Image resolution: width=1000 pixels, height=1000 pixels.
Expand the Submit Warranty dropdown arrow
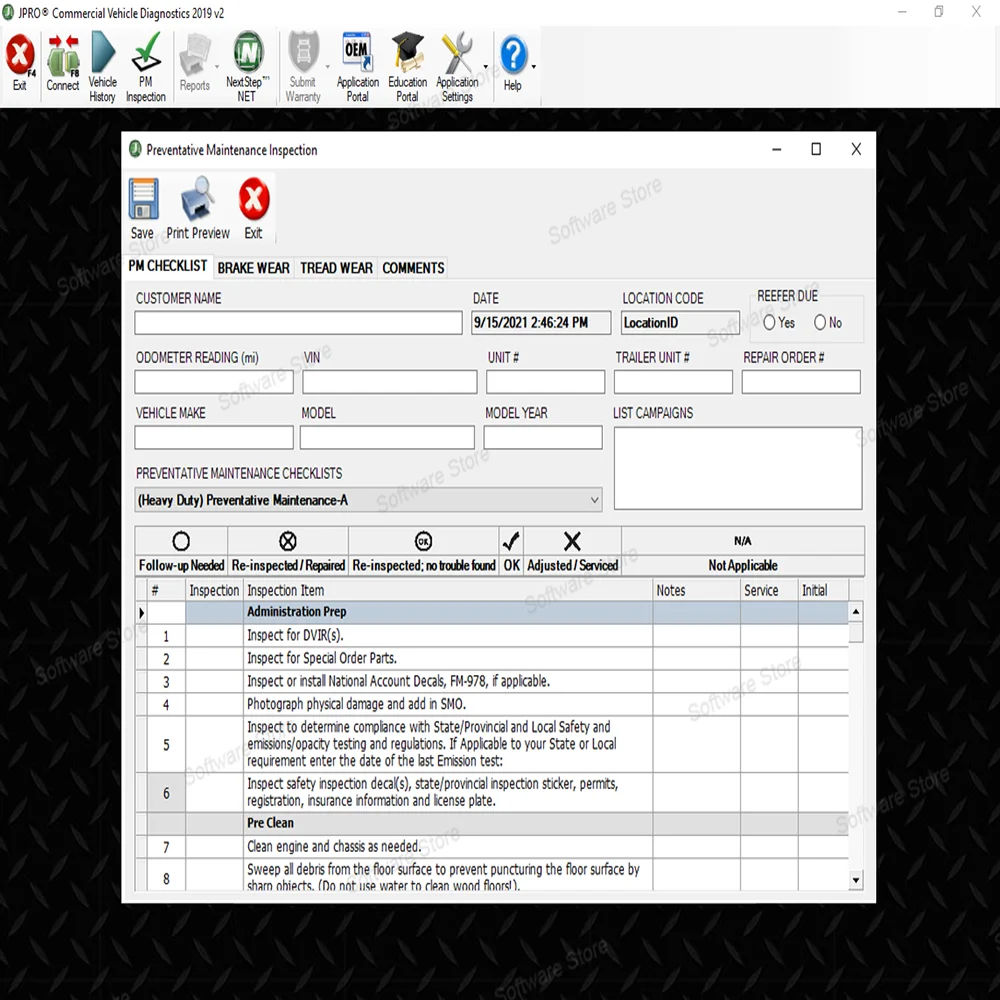(328, 66)
